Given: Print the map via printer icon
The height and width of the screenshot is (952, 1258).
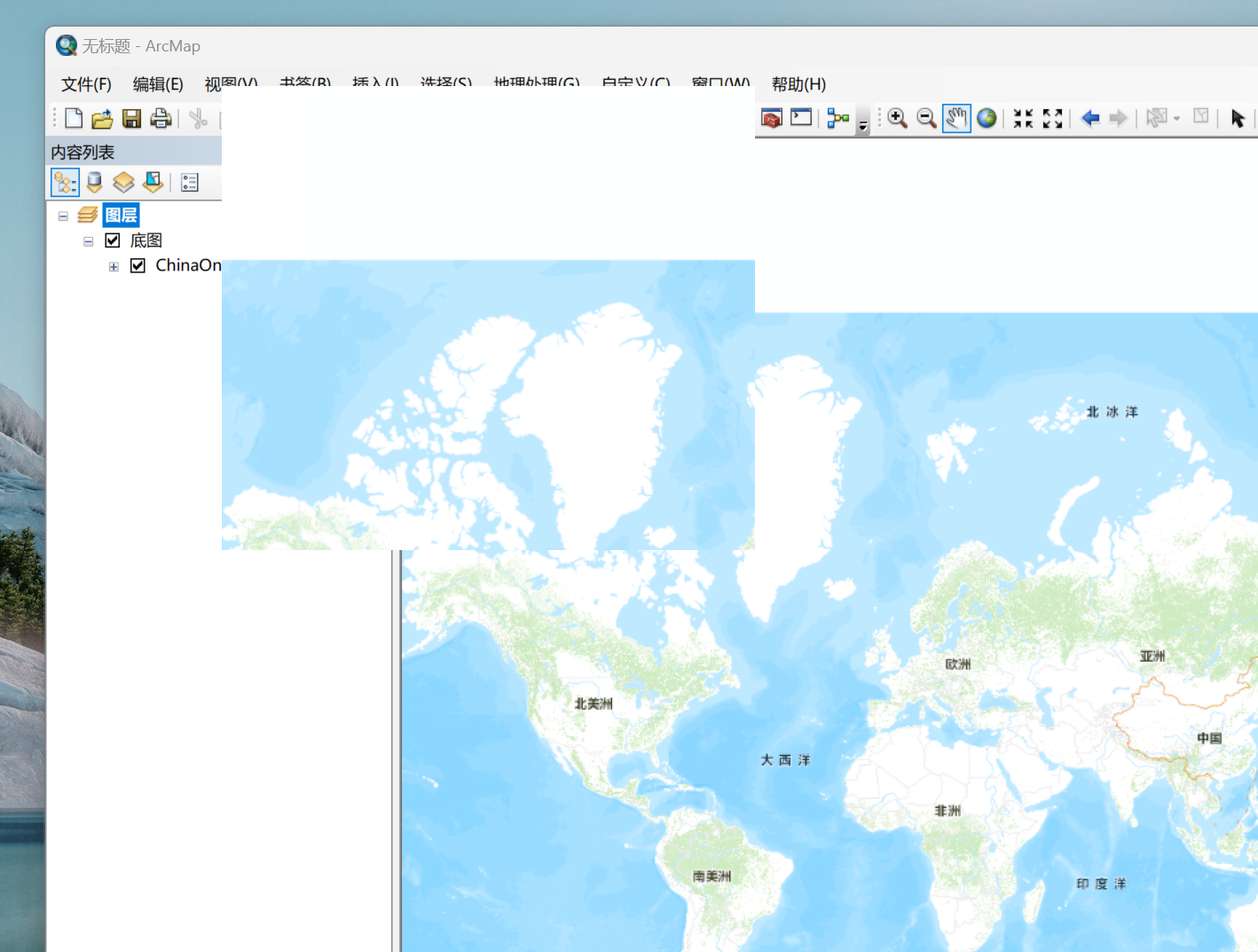Looking at the screenshot, I should [x=161, y=118].
